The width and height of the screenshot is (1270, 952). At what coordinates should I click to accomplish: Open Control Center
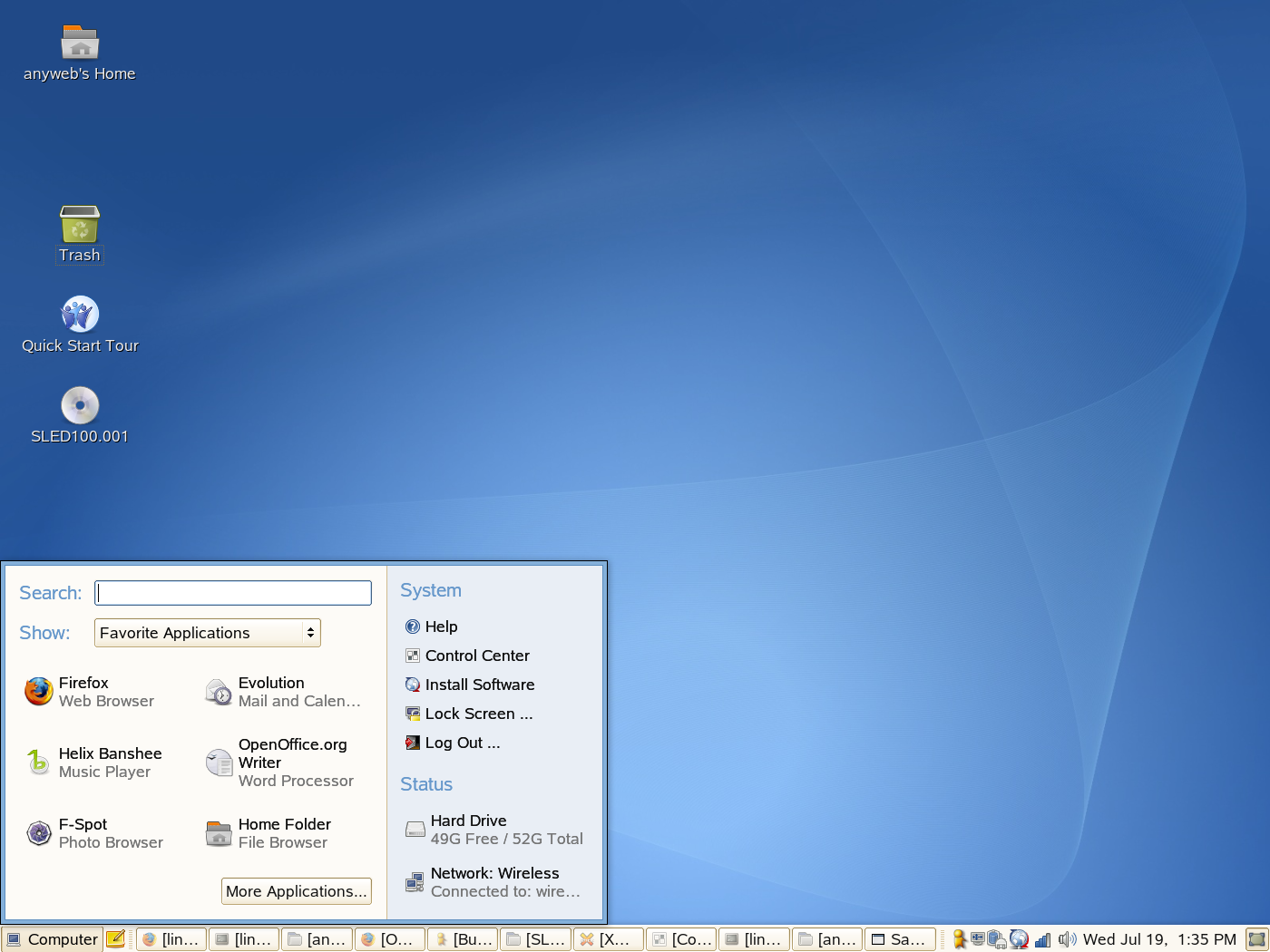coord(467,656)
